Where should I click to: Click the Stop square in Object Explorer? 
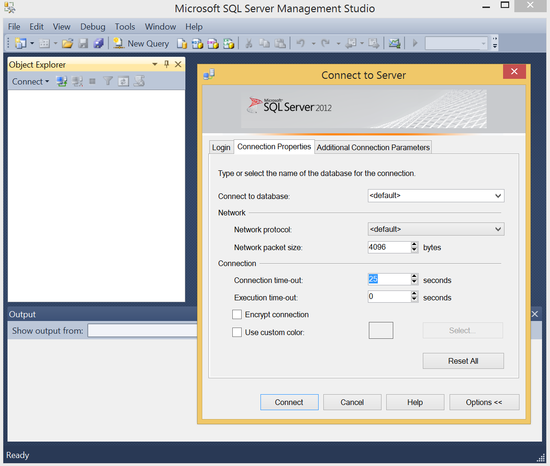92,81
